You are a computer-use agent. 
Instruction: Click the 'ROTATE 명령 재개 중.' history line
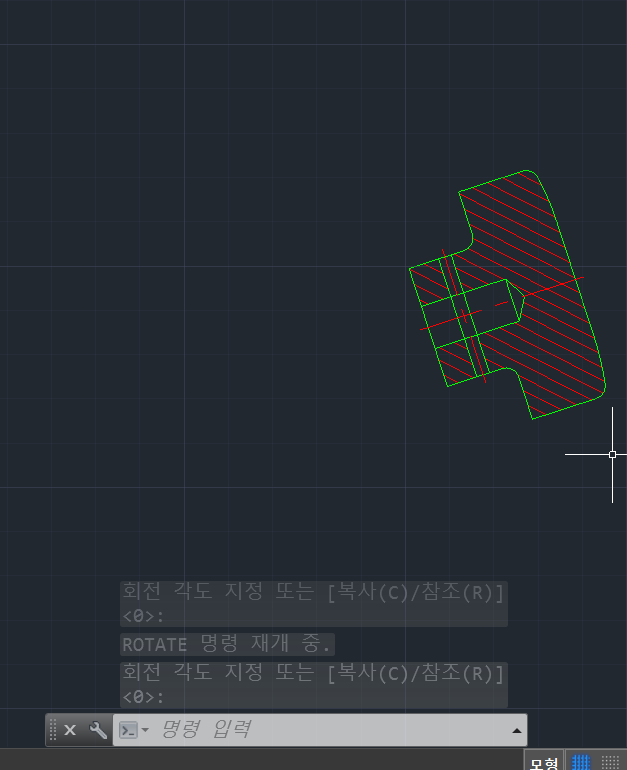[227, 644]
